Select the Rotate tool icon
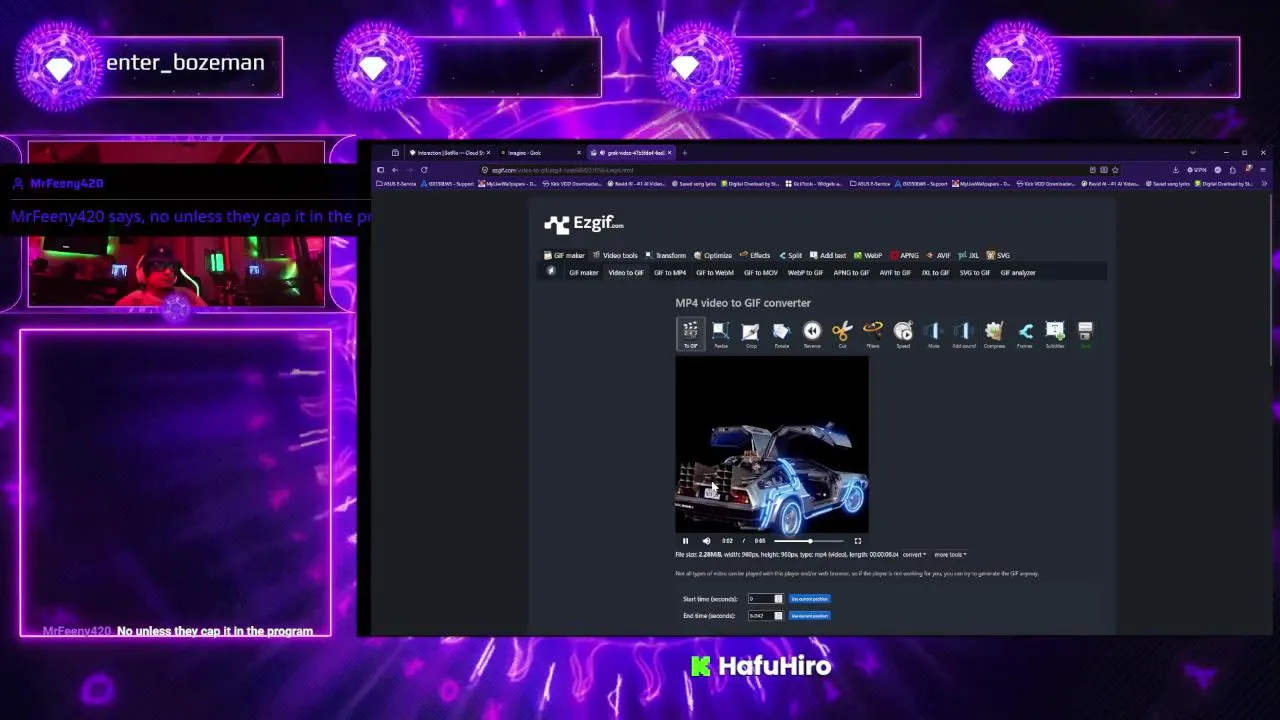 781,334
